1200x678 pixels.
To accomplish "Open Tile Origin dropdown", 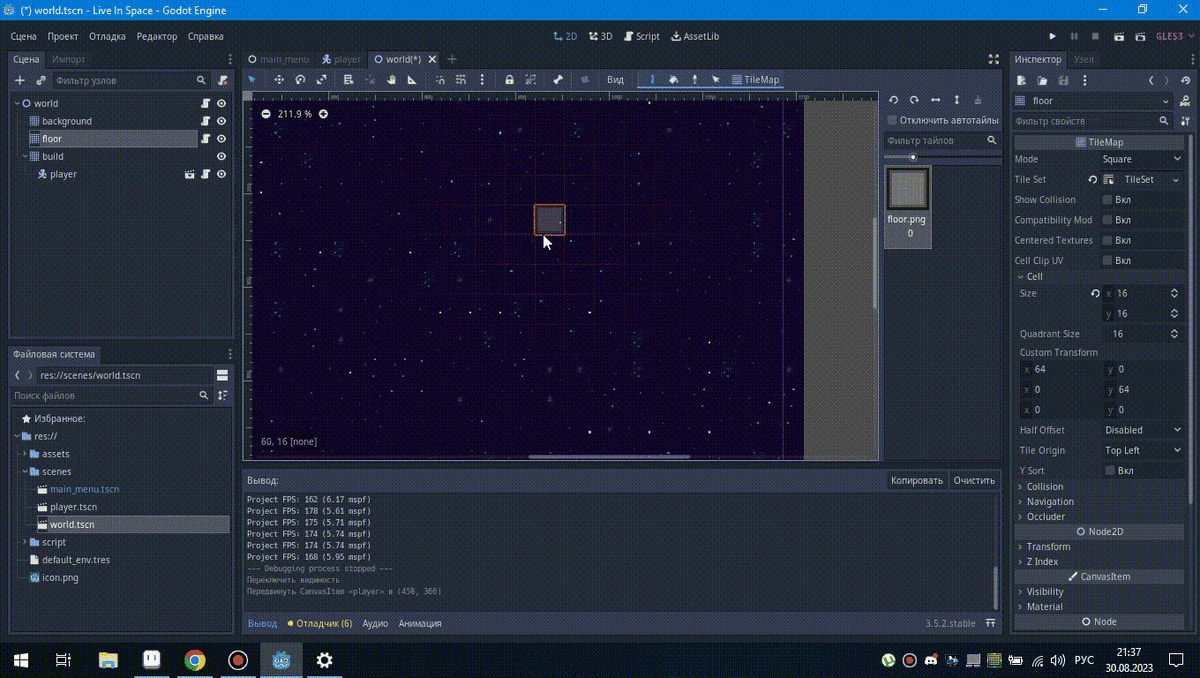I will (1143, 450).
